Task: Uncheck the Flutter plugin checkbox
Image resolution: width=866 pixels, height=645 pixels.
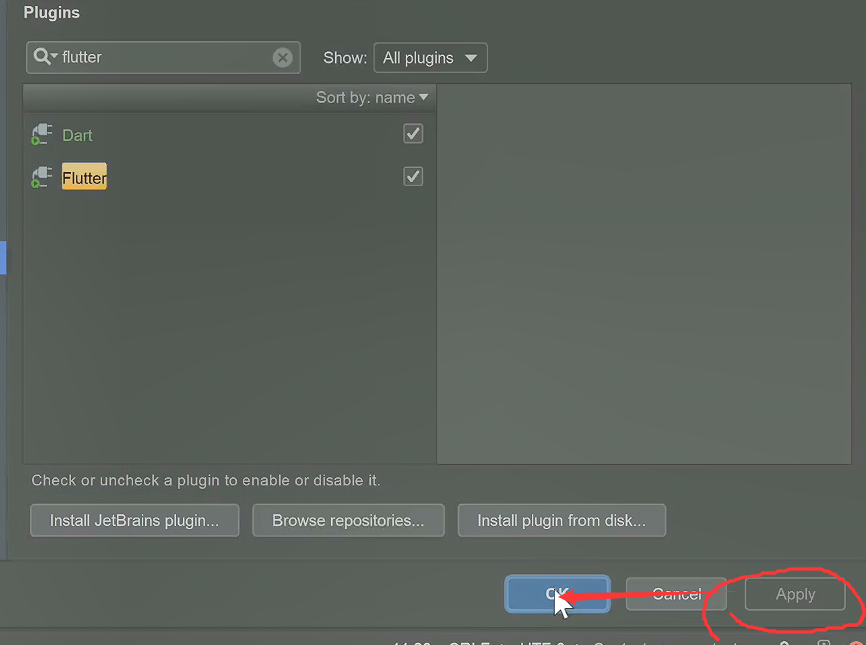Action: 413,177
